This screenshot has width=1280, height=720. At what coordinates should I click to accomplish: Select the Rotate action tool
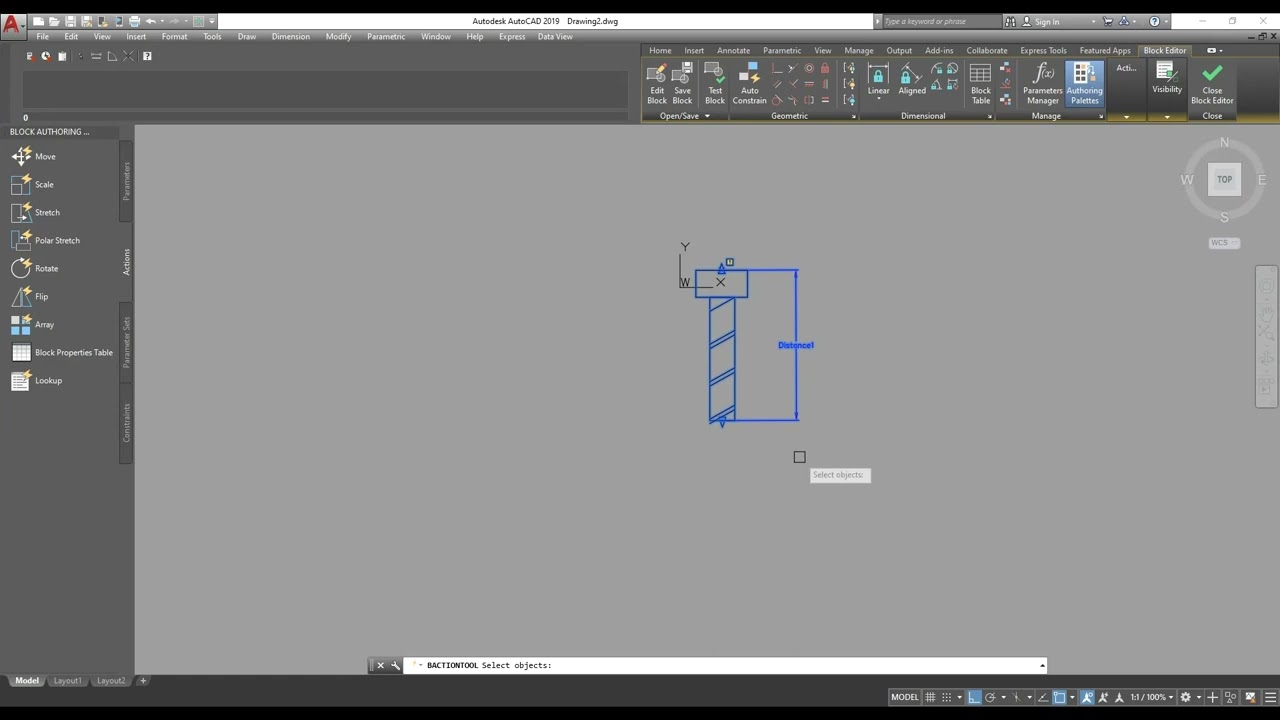click(36, 268)
